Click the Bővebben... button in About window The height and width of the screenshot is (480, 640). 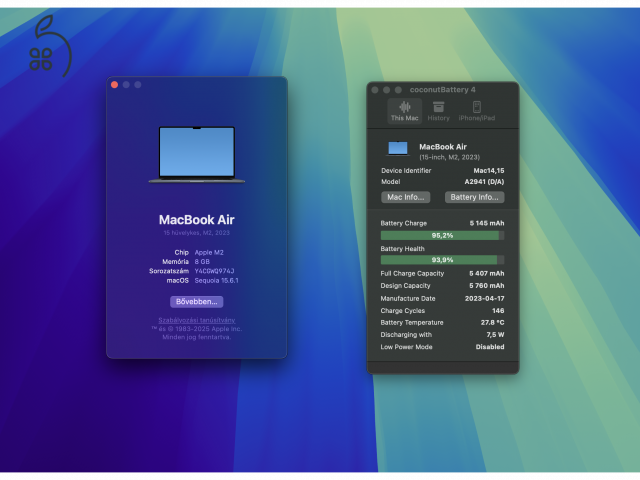196,302
